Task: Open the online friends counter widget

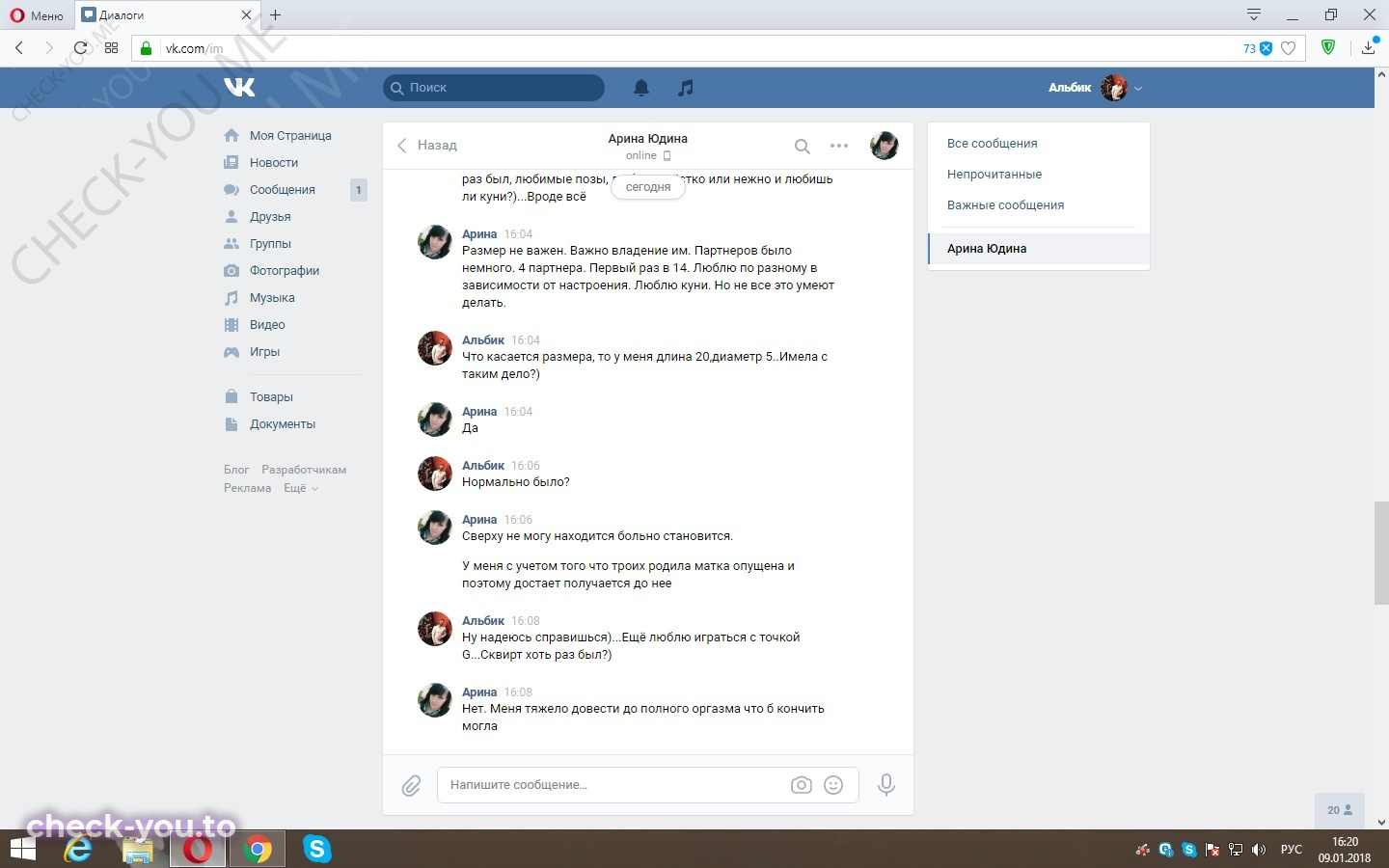Action: (1340, 810)
